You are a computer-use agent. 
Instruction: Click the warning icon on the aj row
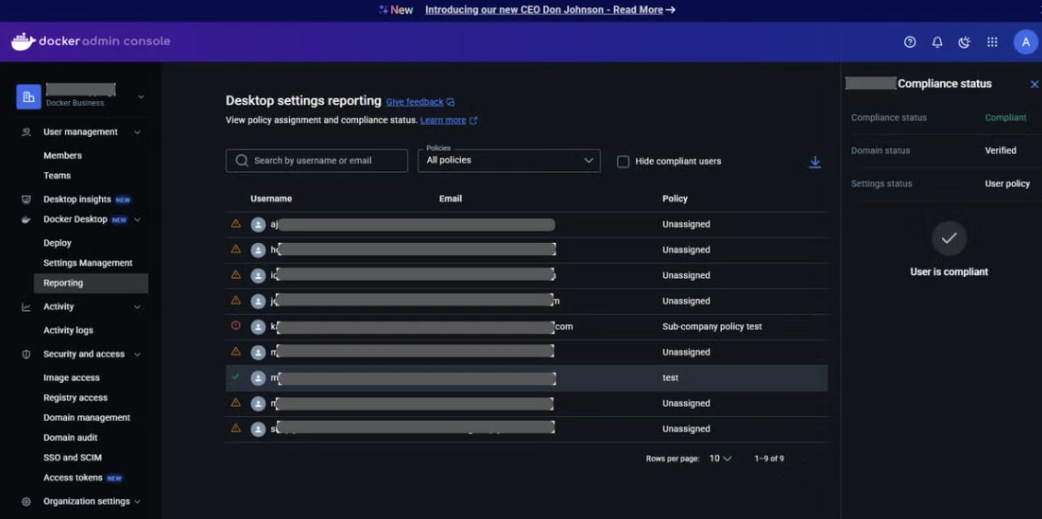pos(235,224)
